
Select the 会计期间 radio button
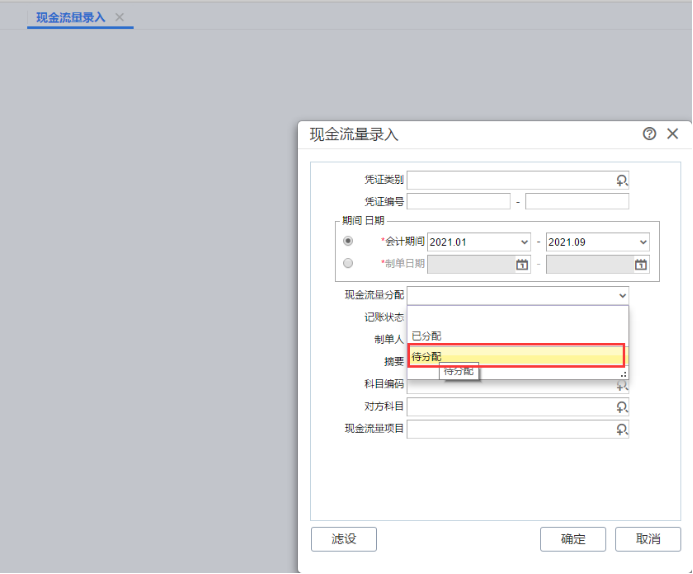[x=348, y=241]
